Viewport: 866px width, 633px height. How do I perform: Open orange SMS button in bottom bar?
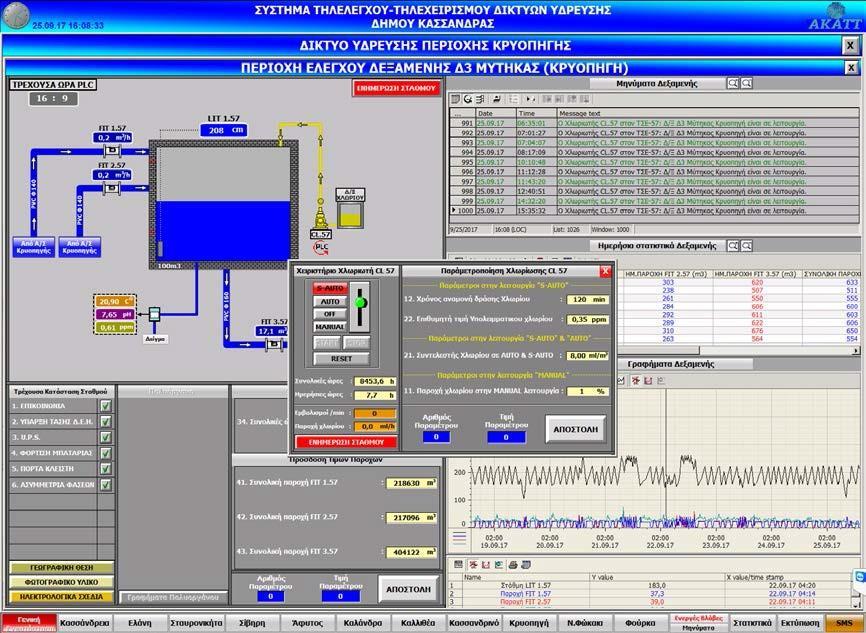pyautogui.click(x=844, y=623)
